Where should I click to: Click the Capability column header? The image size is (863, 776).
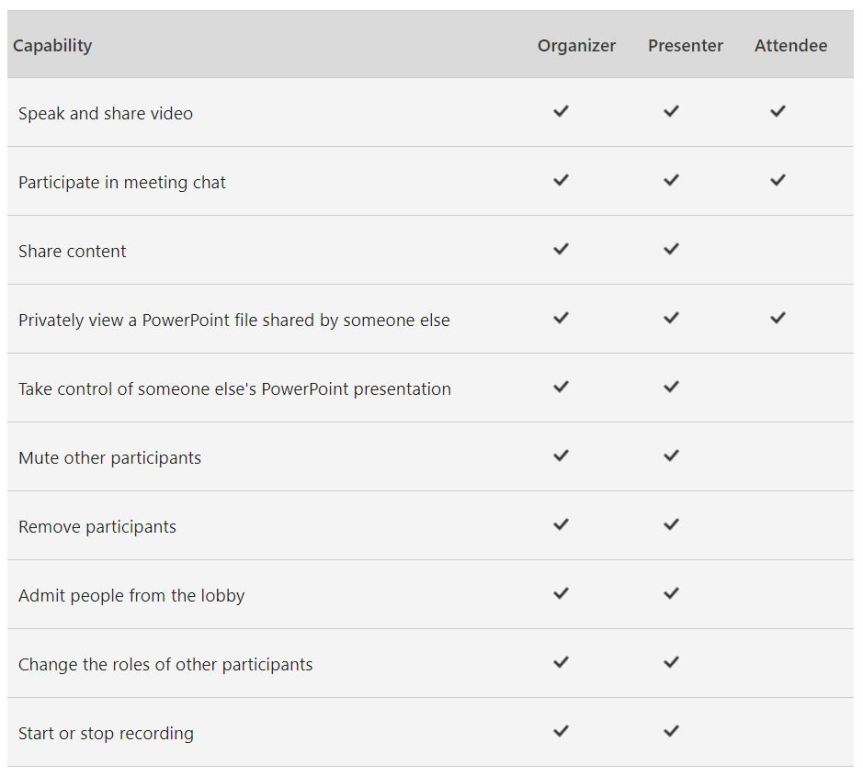52,45
